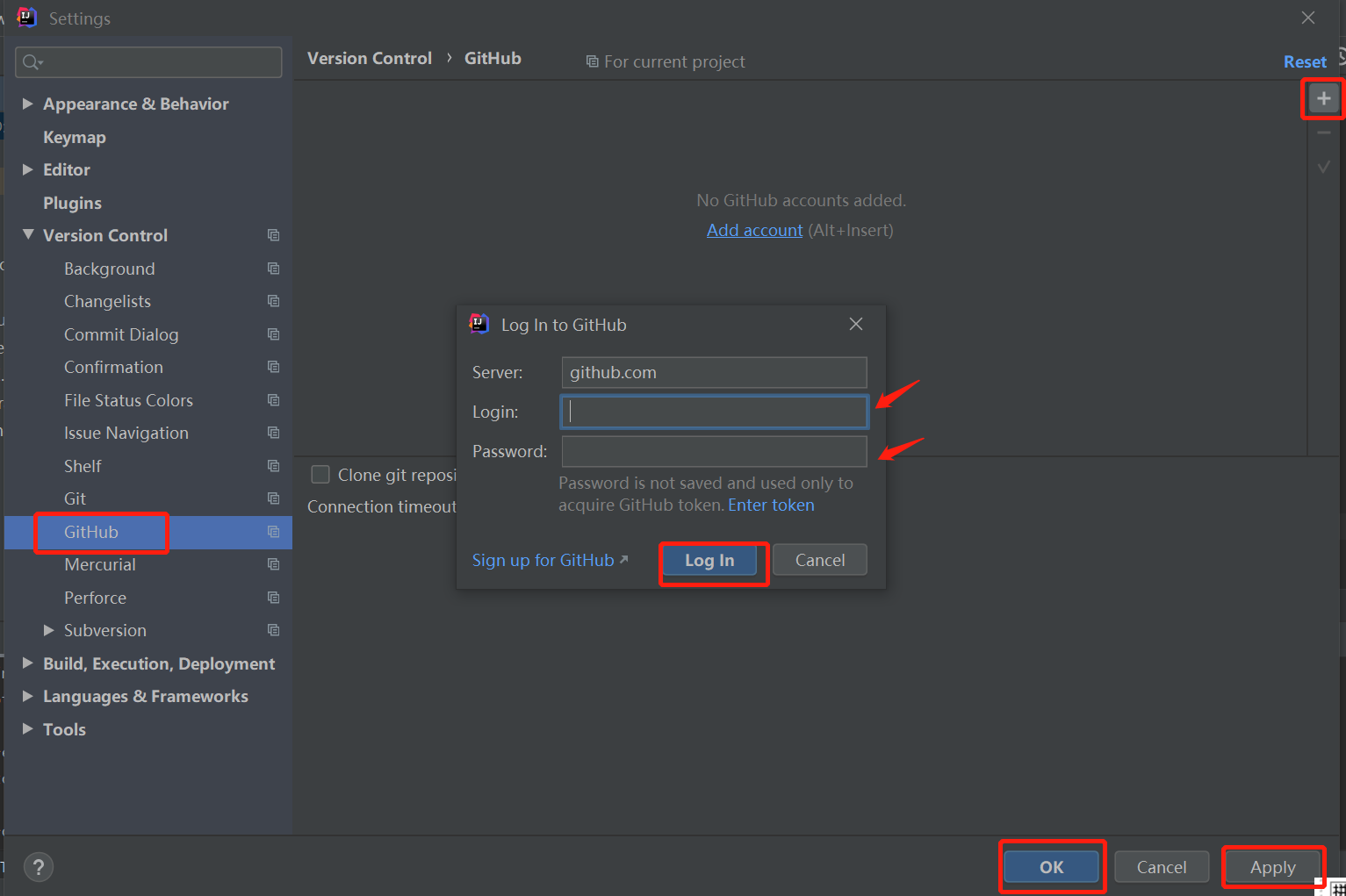Open the Confirmation settings page

[x=113, y=367]
